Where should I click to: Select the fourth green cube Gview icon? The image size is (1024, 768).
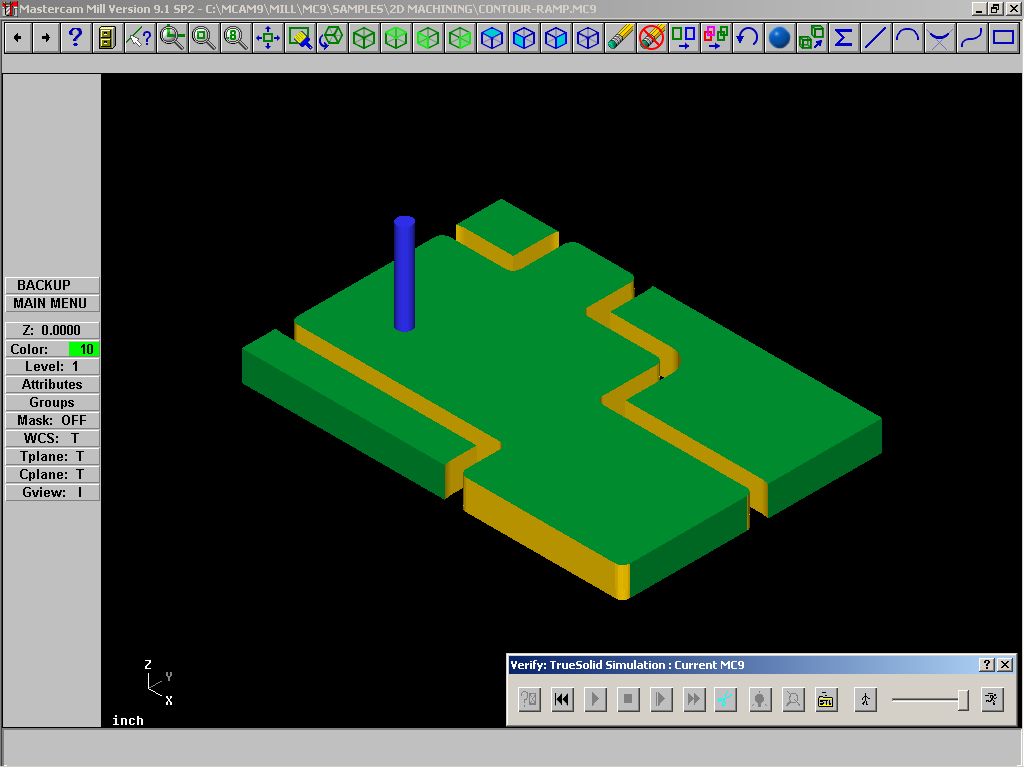[459, 38]
